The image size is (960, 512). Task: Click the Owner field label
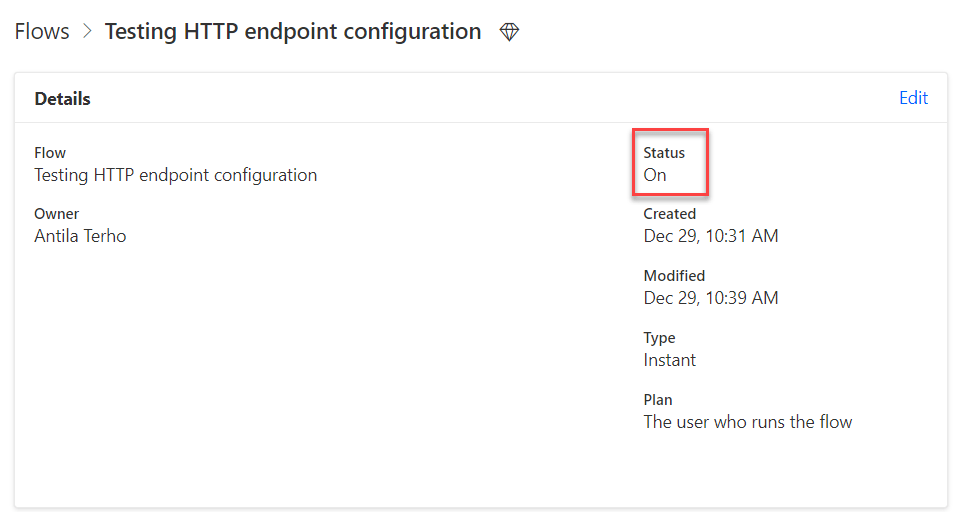[57, 214]
